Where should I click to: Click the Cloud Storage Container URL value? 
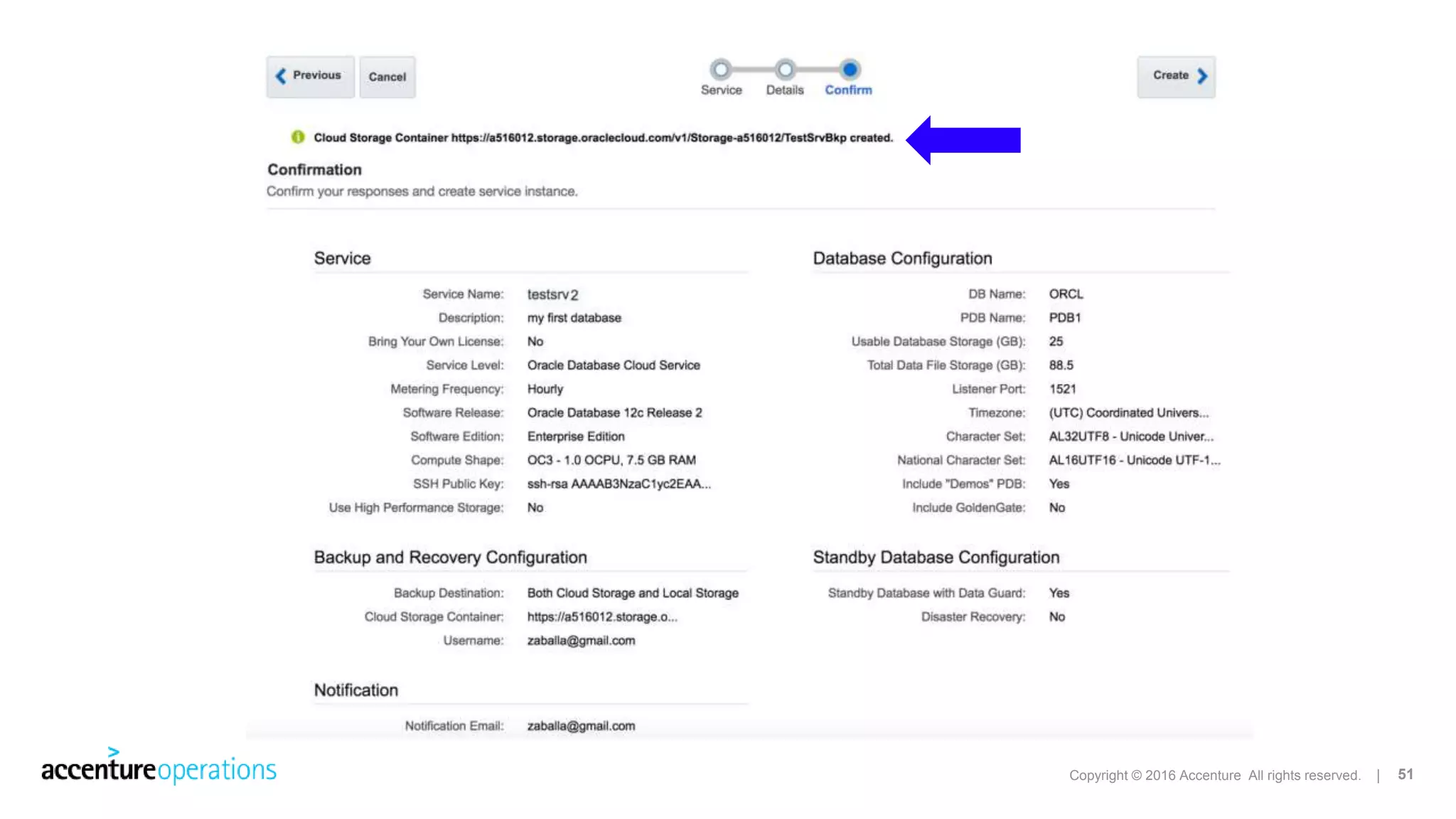[601, 617]
